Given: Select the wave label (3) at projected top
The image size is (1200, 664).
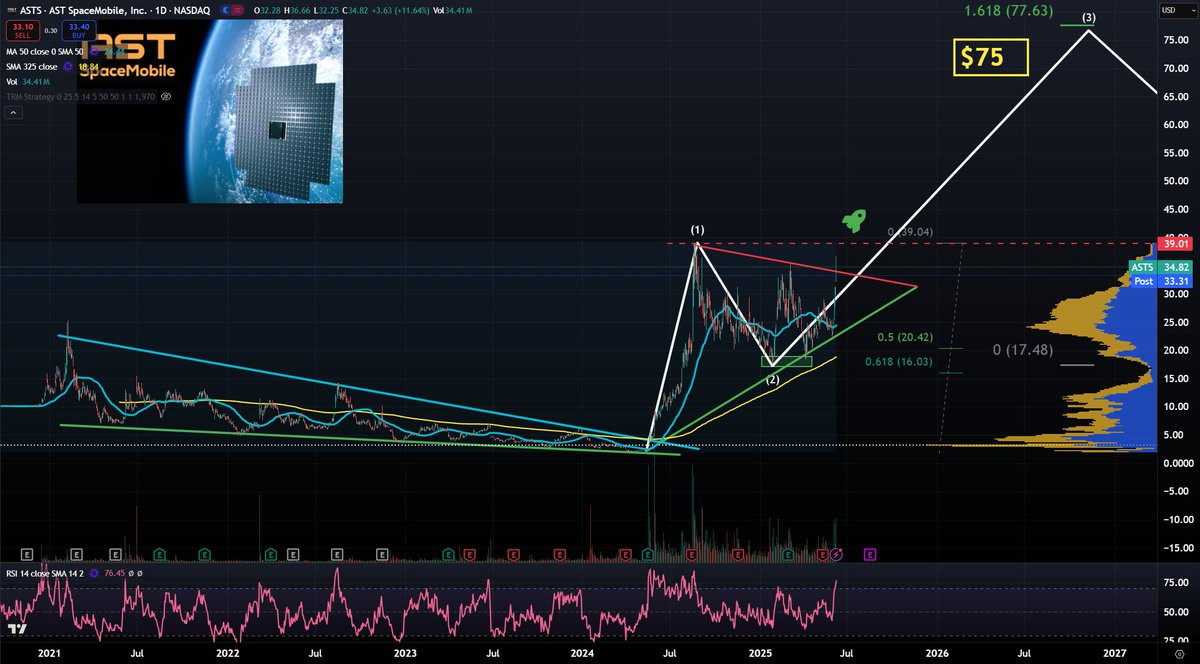Looking at the screenshot, I should coord(1089,18).
